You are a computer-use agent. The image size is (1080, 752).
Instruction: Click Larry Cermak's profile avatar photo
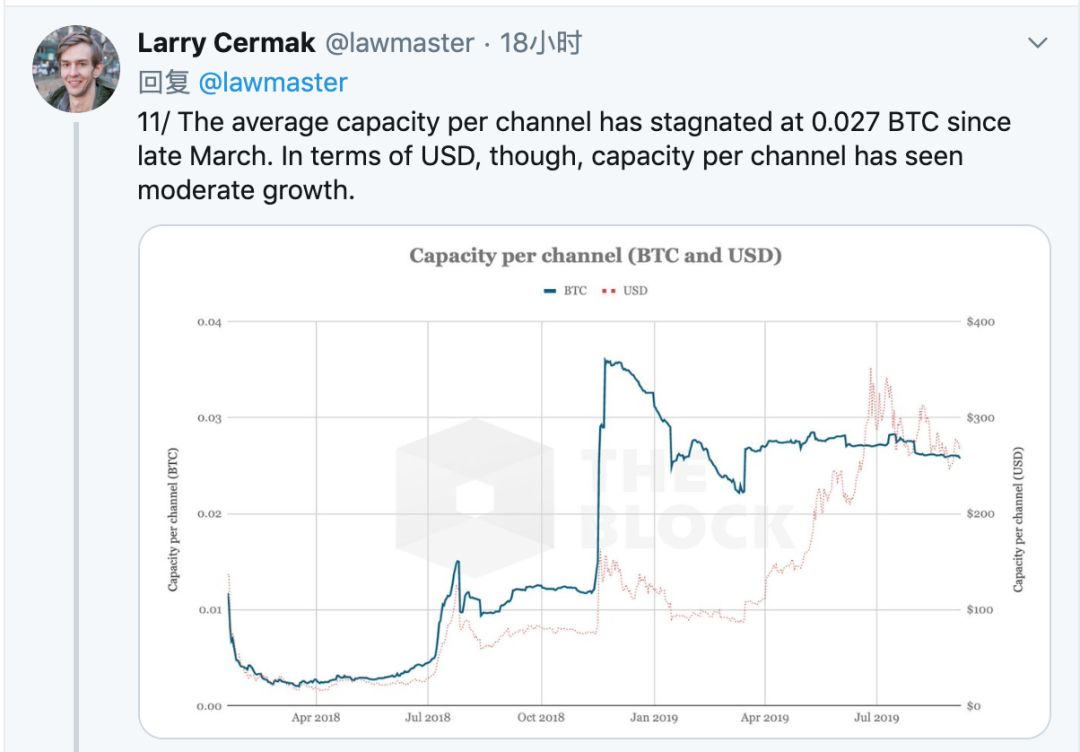click(76, 70)
